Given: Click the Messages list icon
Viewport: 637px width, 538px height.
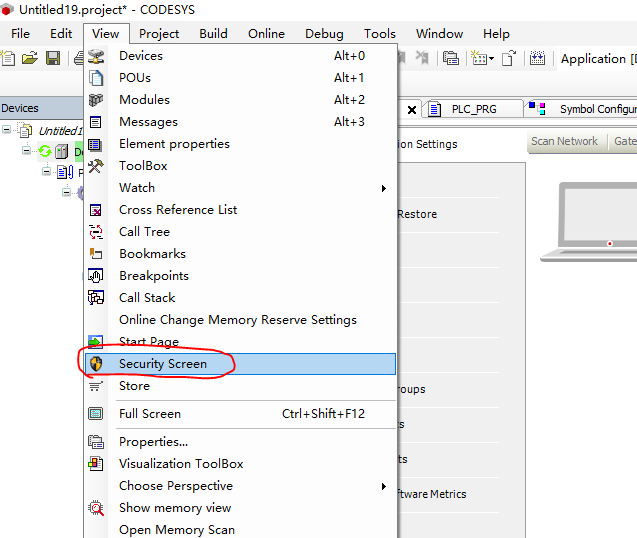Looking at the screenshot, I should point(96,122).
